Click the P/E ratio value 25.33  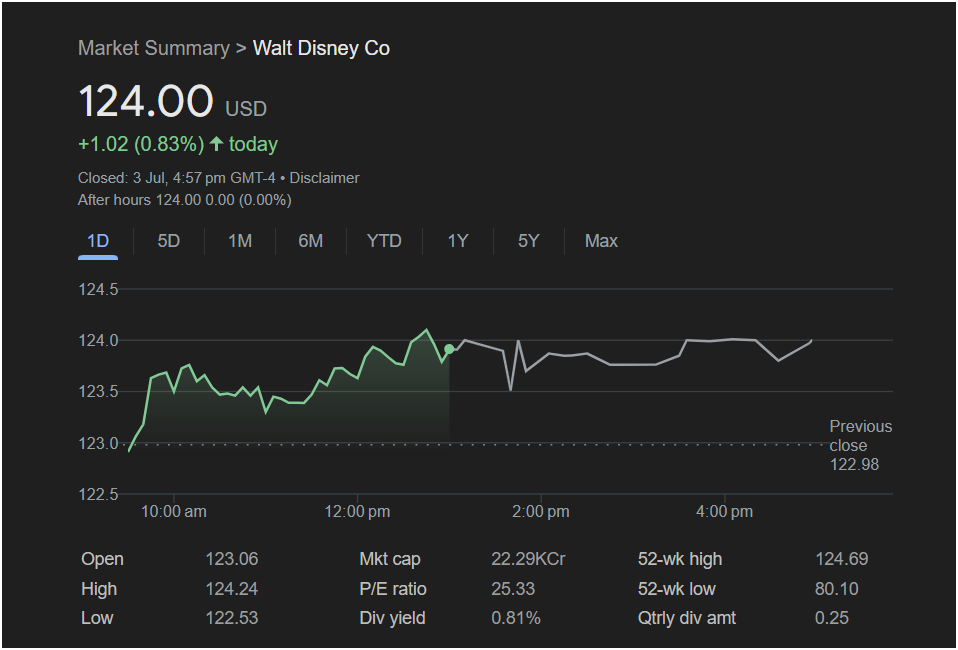point(513,589)
